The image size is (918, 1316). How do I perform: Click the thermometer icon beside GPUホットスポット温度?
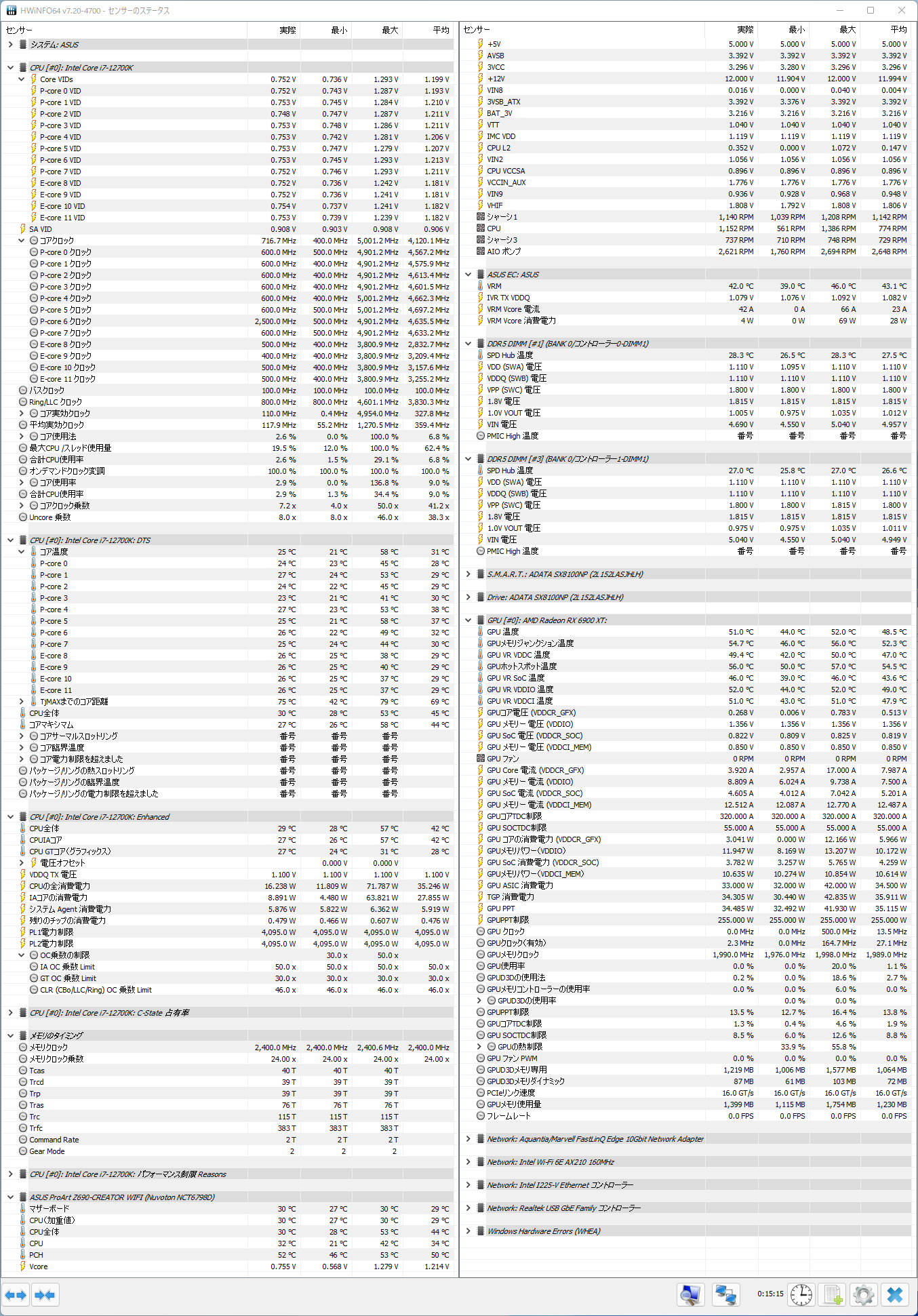pyautogui.click(x=480, y=666)
